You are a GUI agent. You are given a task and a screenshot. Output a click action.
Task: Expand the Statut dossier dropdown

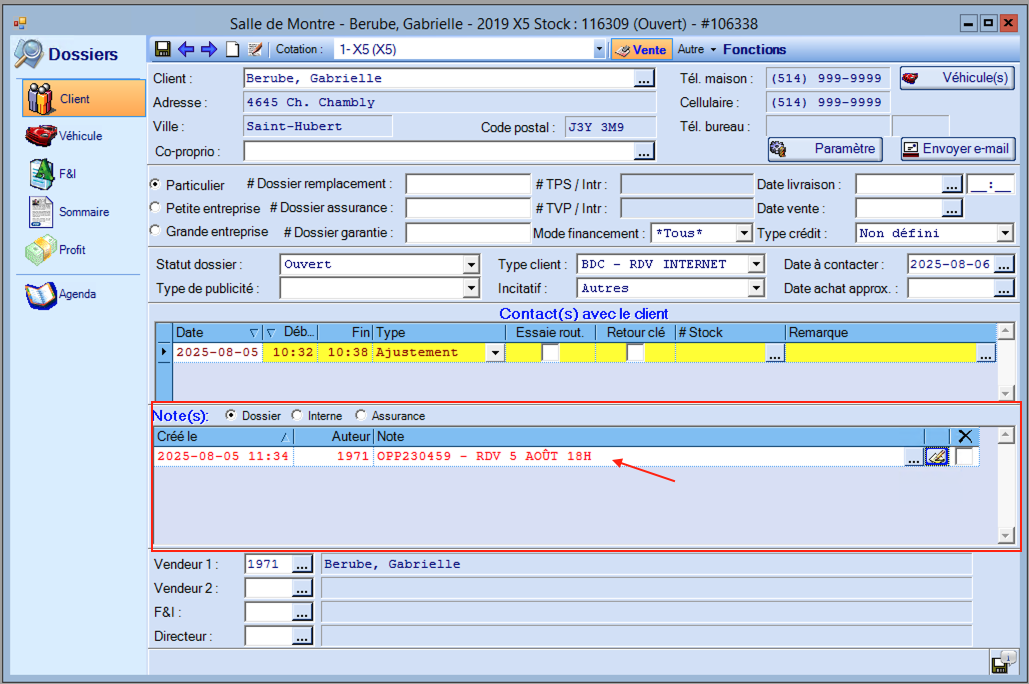tap(472, 265)
